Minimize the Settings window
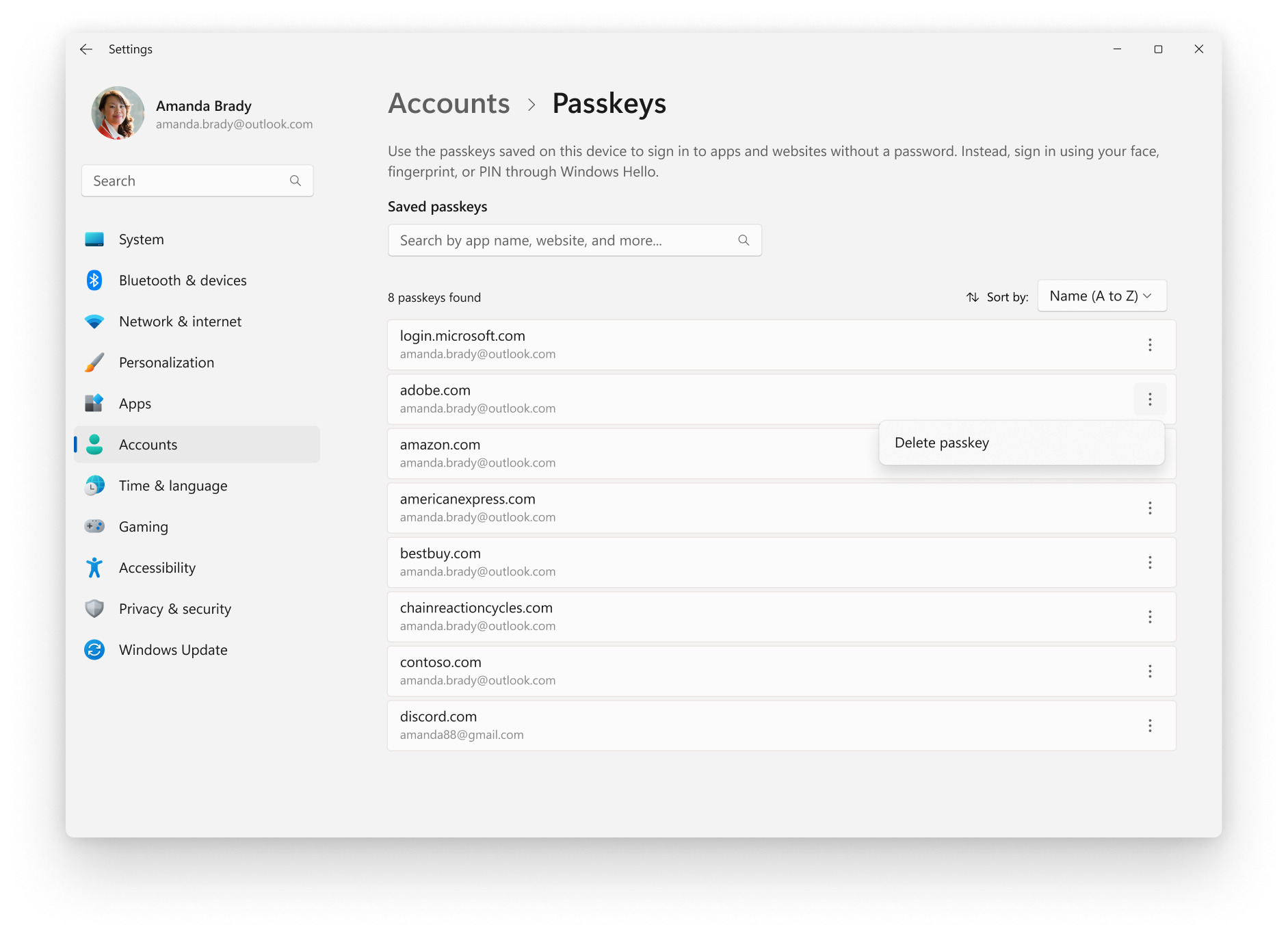Screen dimensions: 1288x936 click(1117, 49)
